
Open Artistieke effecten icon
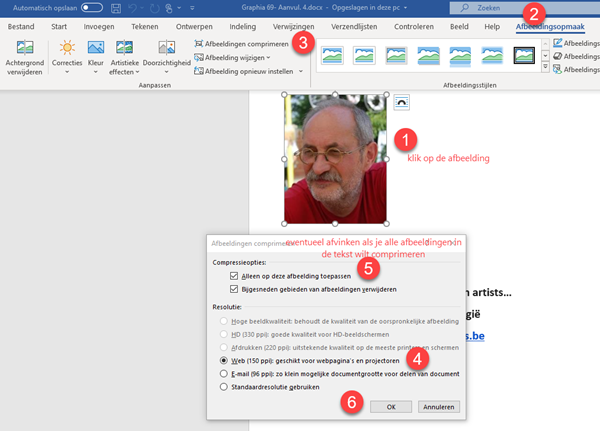(124, 47)
